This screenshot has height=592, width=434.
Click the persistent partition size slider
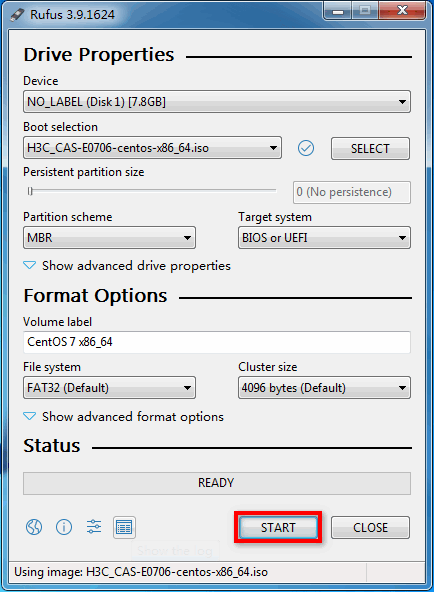tap(152, 191)
